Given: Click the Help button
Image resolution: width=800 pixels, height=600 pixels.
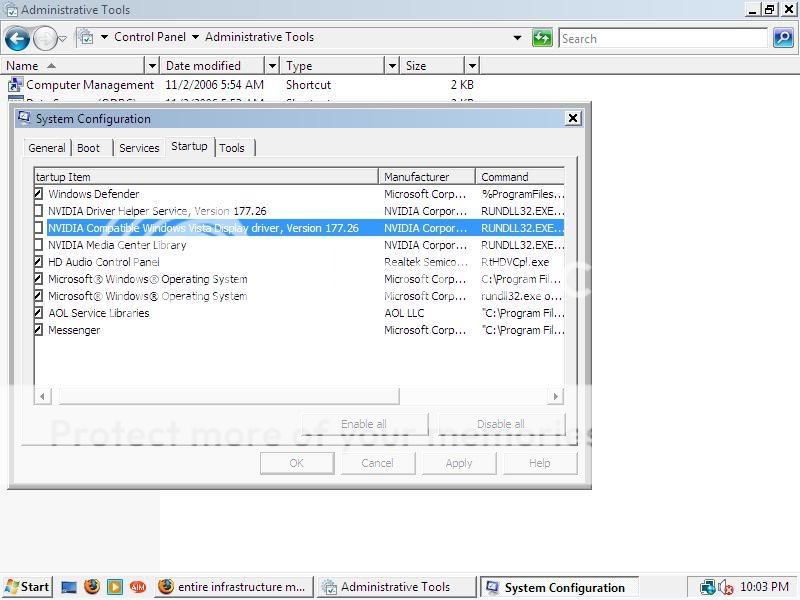Looking at the screenshot, I should point(539,463).
